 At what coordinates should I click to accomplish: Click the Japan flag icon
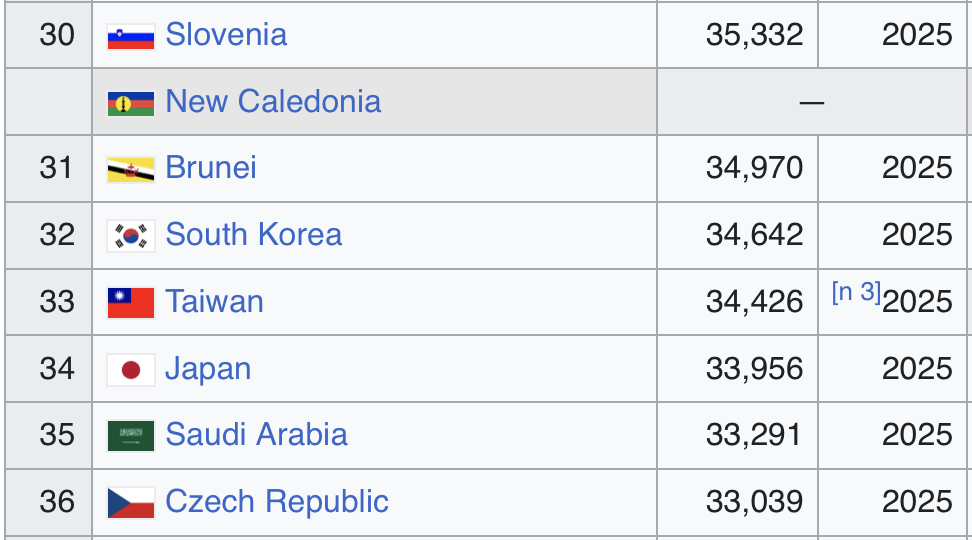point(131,370)
